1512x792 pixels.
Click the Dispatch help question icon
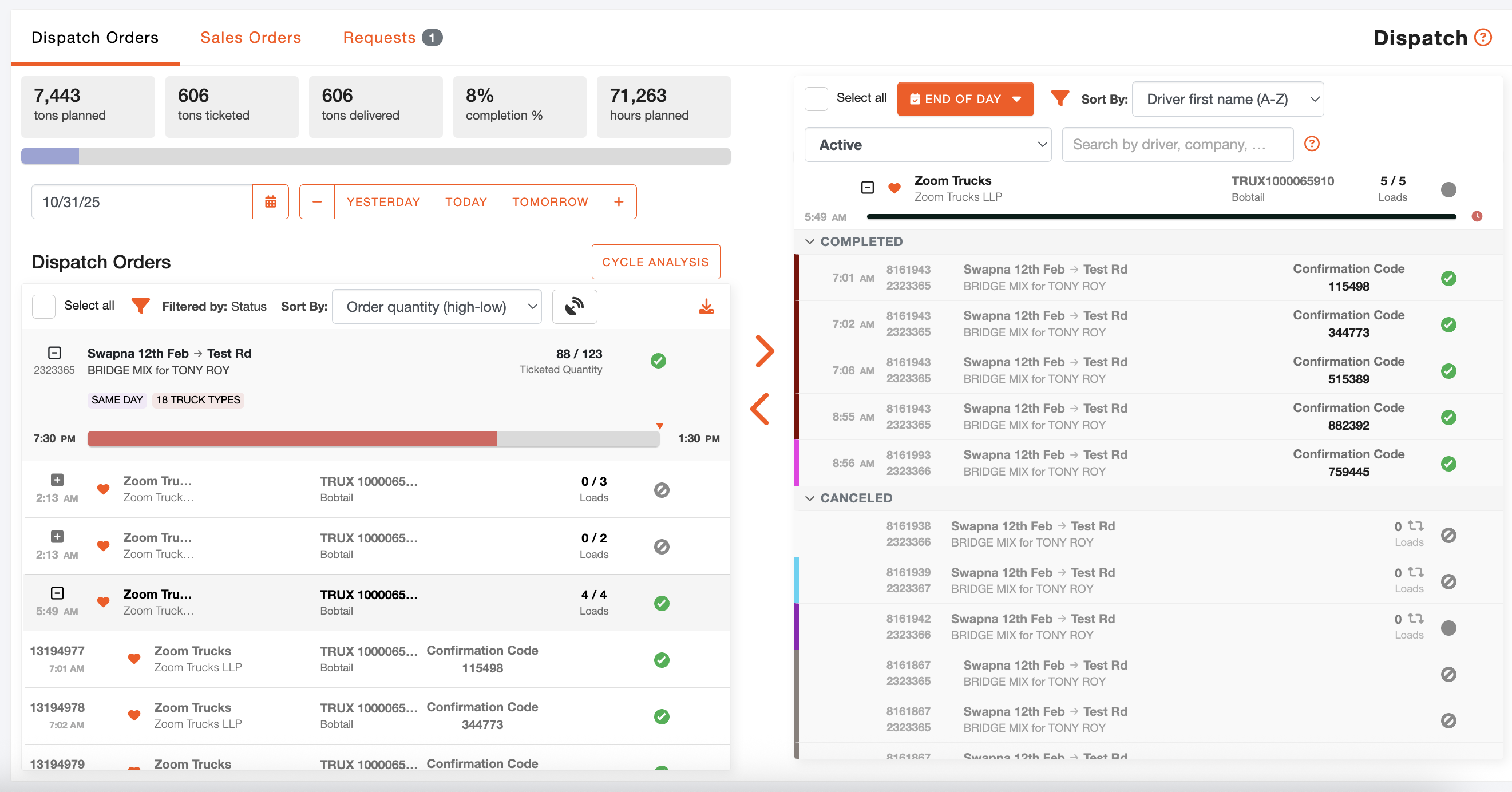[1483, 38]
